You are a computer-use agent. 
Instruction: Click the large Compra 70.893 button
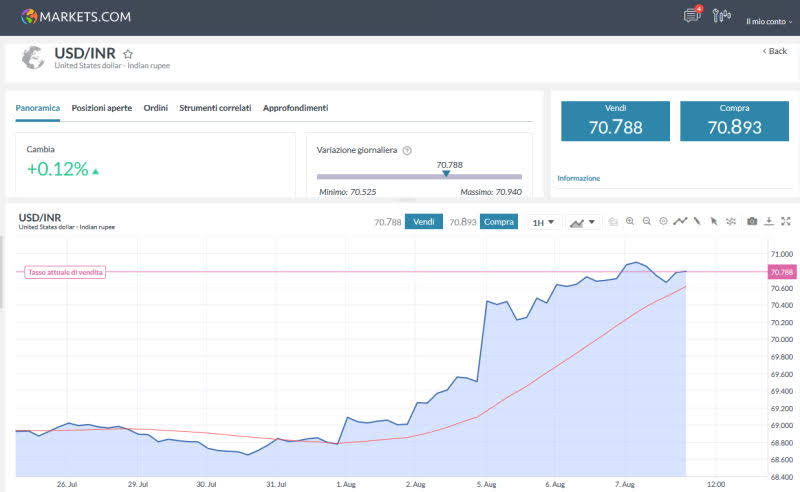[x=734, y=121]
